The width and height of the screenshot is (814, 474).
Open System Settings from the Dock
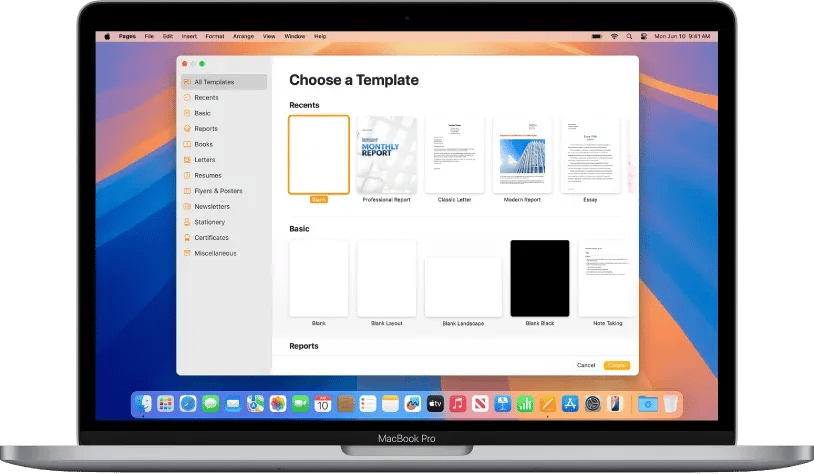pyautogui.click(x=592, y=403)
